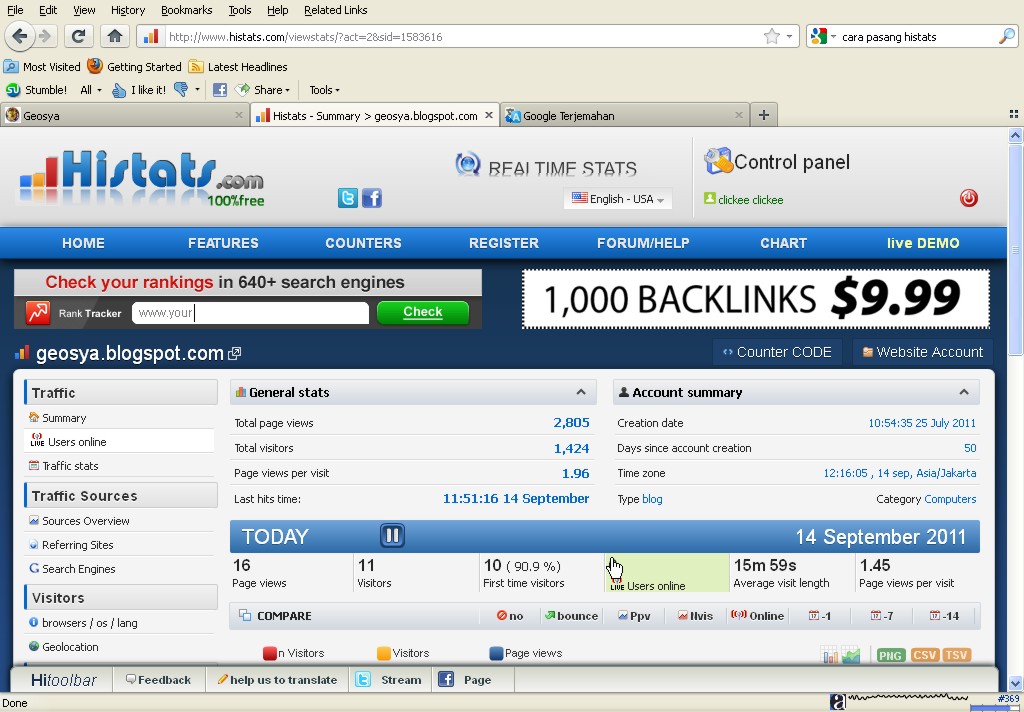Open StumbleUpon Tools dropdown
This screenshot has width=1024, height=712.
(x=324, y=89)
